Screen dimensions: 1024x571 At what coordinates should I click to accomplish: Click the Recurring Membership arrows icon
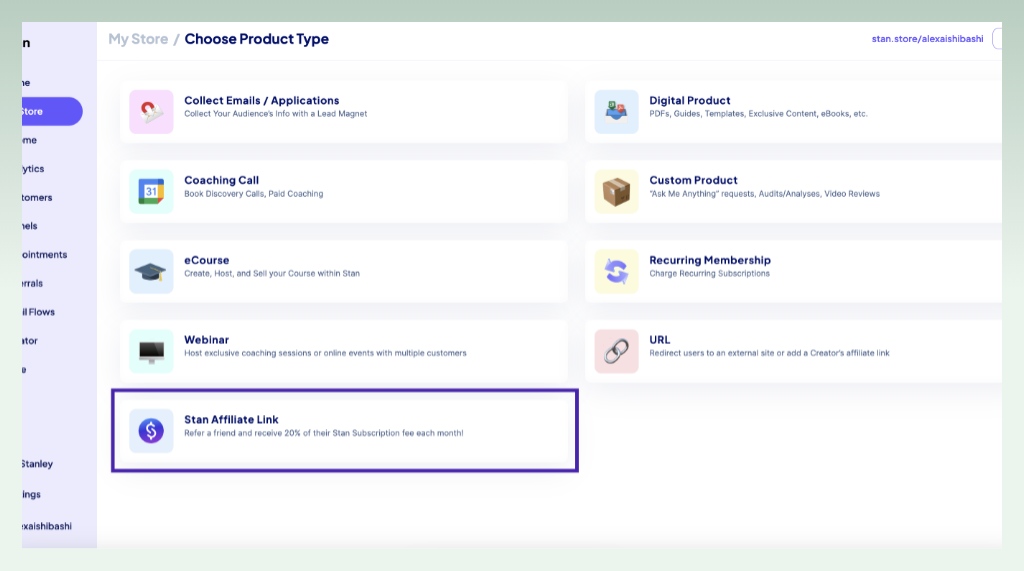616,271
